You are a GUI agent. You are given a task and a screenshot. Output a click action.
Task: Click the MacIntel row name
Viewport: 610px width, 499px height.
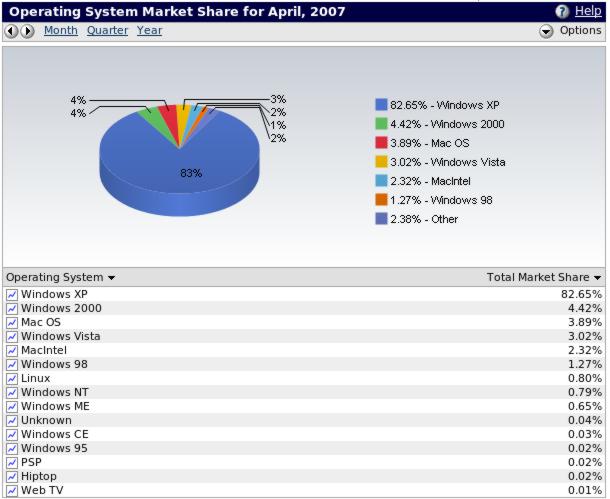click(x=44, y=350)
